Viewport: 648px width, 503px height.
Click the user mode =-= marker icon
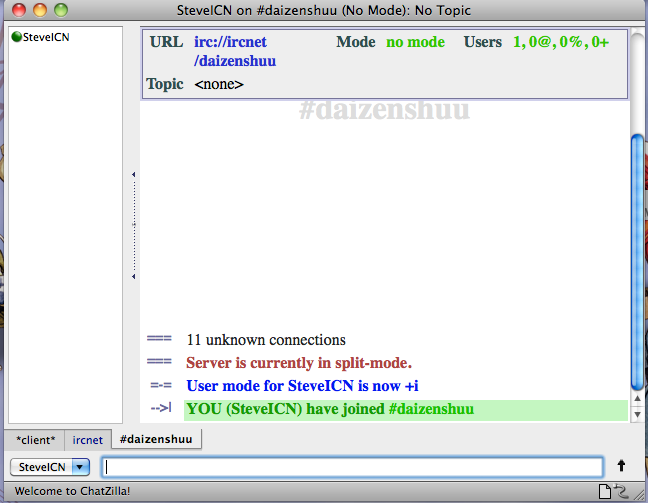click(160, 386)
